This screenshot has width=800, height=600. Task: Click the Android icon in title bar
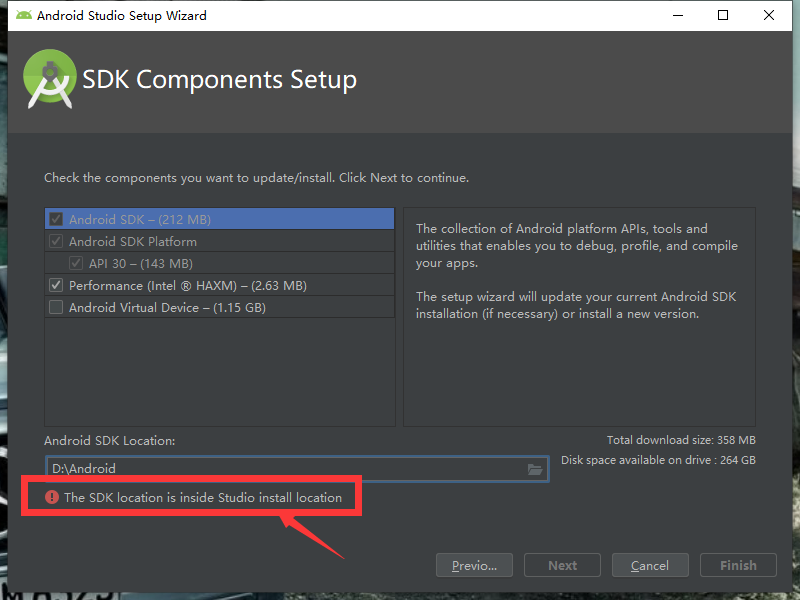click(x=23, y=15)
